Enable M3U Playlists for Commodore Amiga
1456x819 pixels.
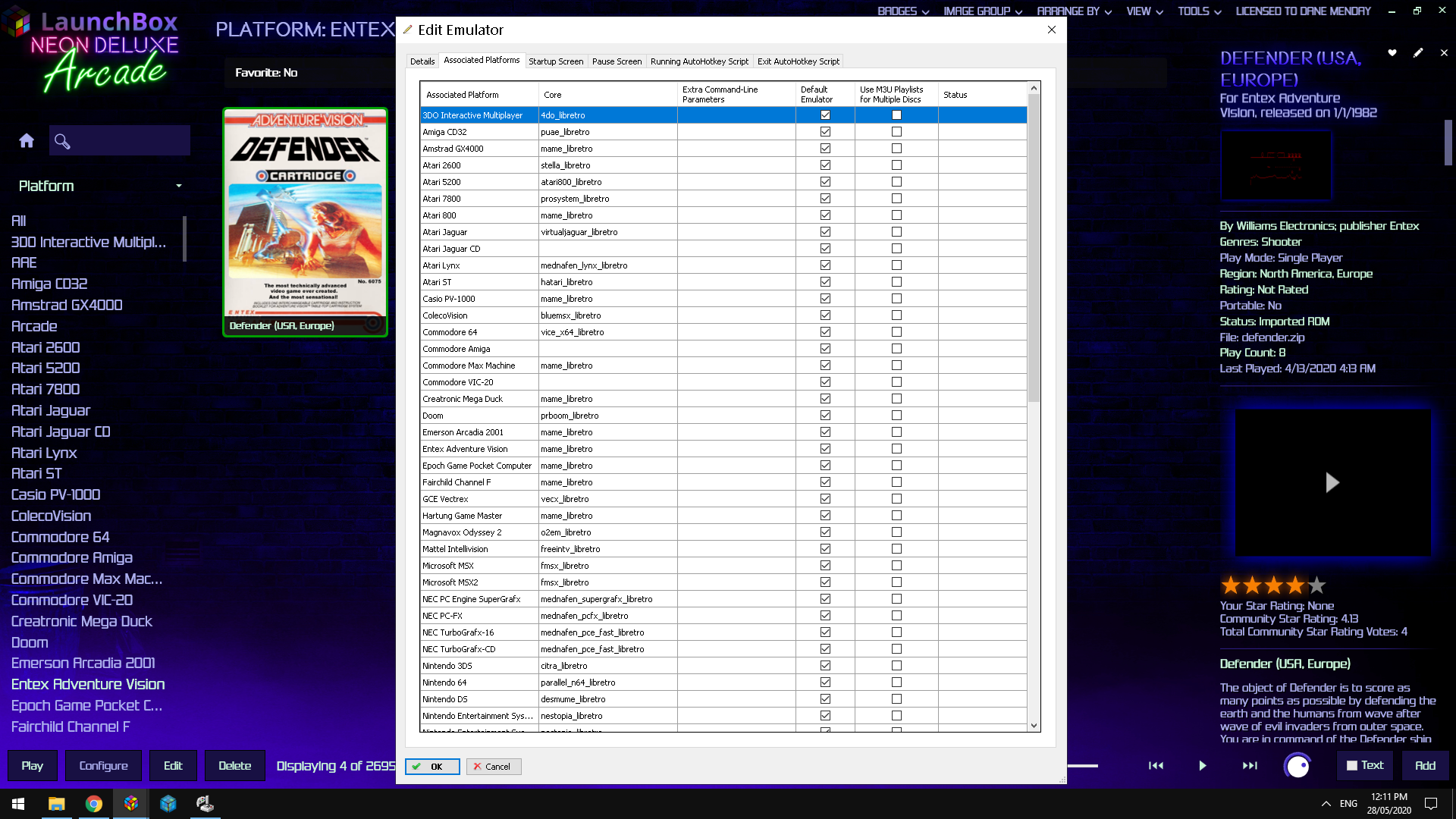click(x=896, y=349)
